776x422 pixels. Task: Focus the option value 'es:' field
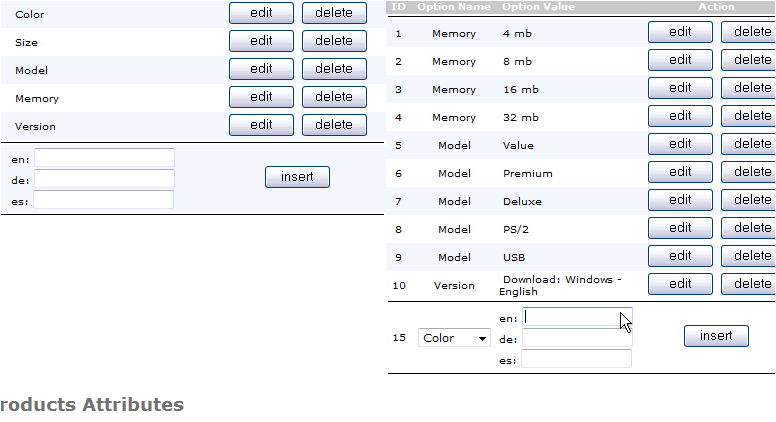tap(577, 359)
